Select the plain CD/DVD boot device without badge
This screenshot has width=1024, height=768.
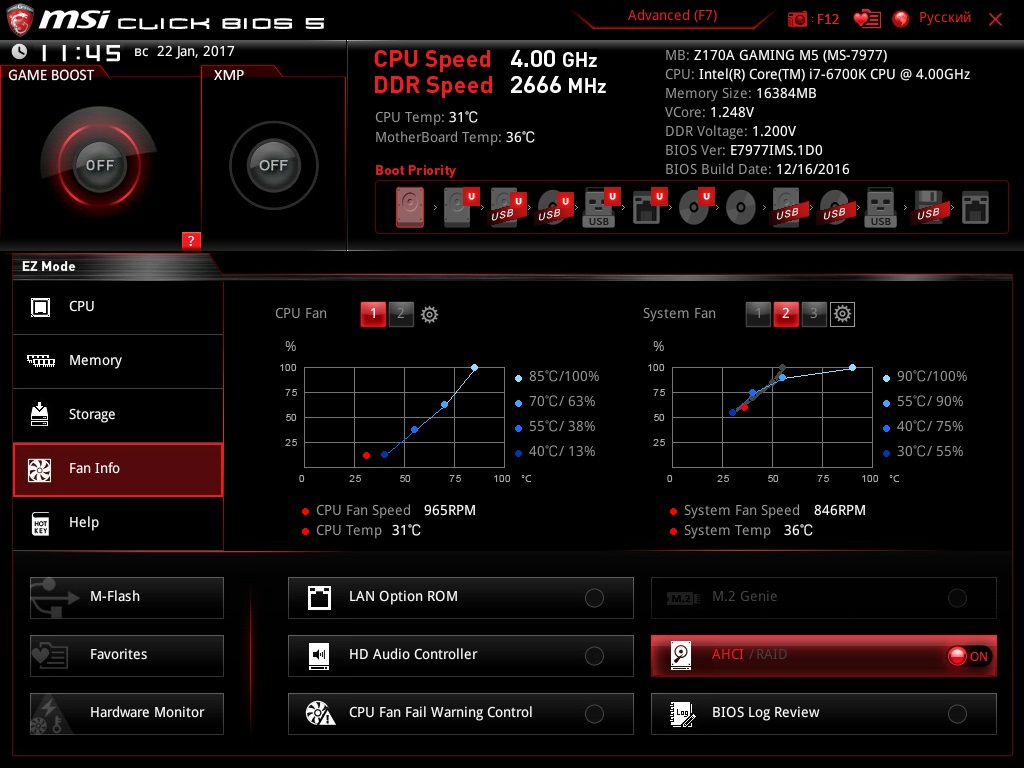741,208
